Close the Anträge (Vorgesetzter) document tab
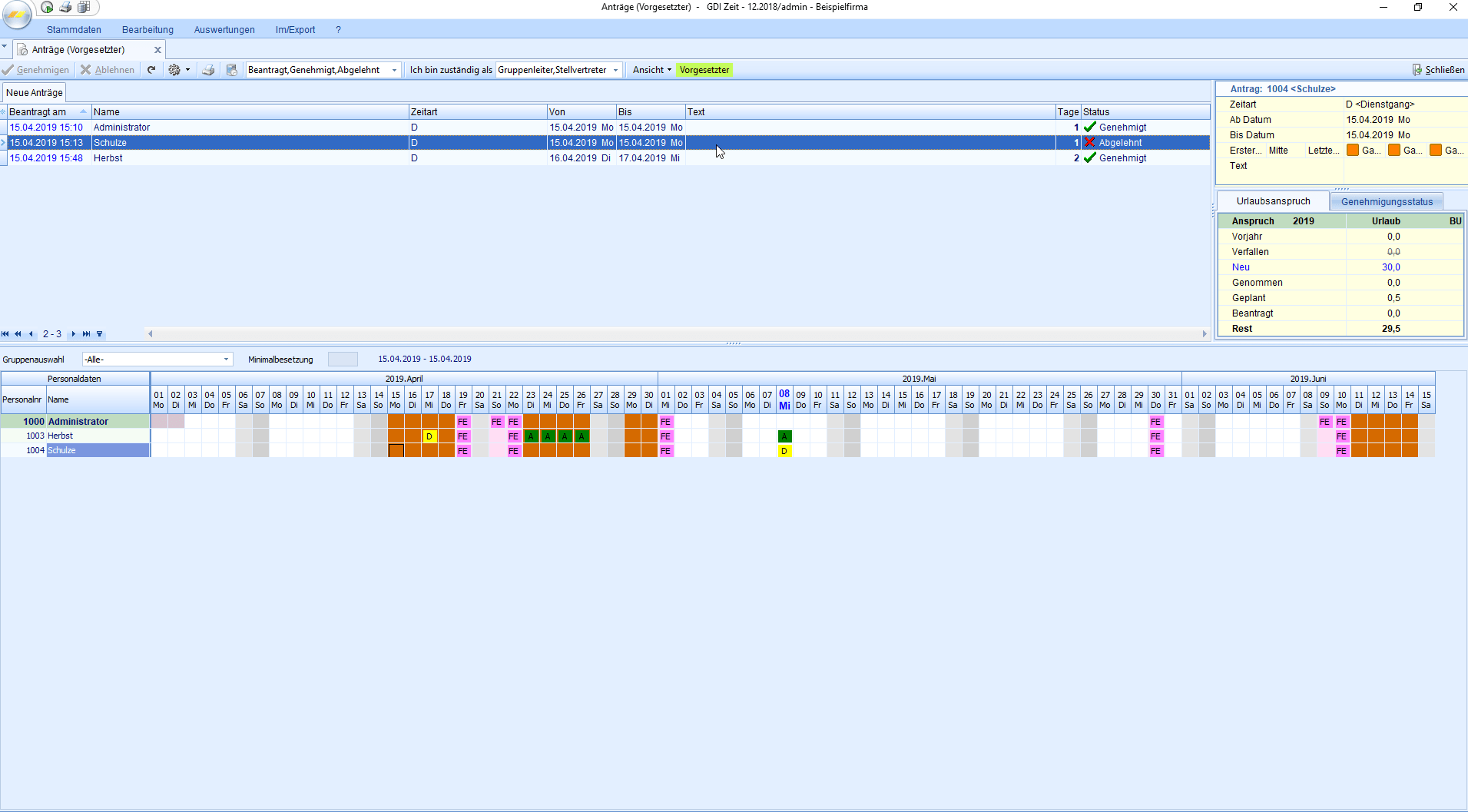This screenshot has width=1468, height=812. (157, 50)
